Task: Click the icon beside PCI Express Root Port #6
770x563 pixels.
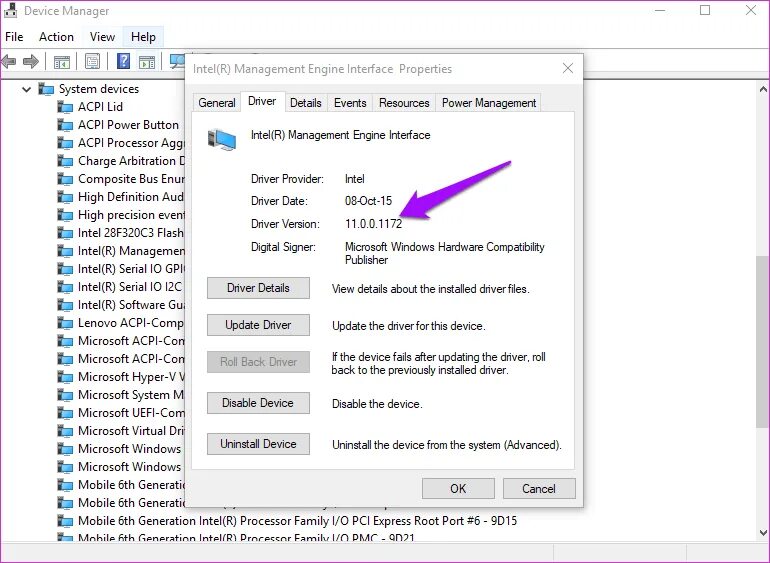Action: (x=65, y=521)
